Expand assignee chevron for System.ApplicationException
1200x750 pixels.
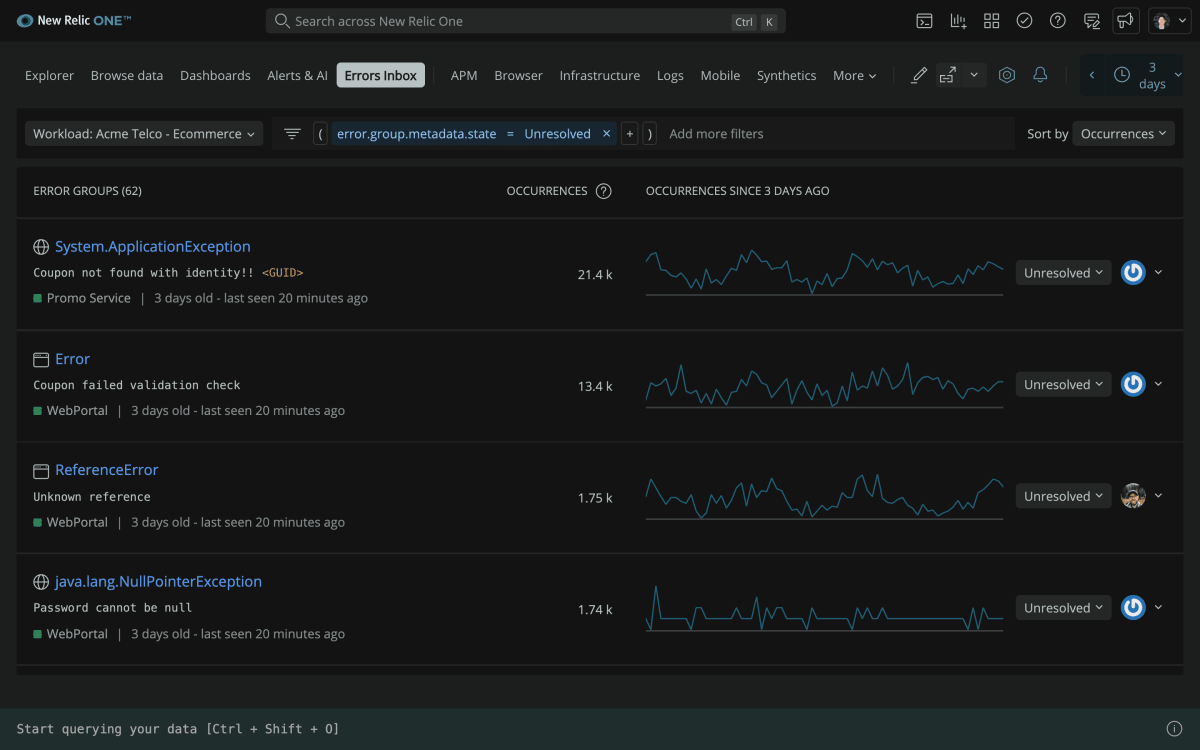[1159, 272]
